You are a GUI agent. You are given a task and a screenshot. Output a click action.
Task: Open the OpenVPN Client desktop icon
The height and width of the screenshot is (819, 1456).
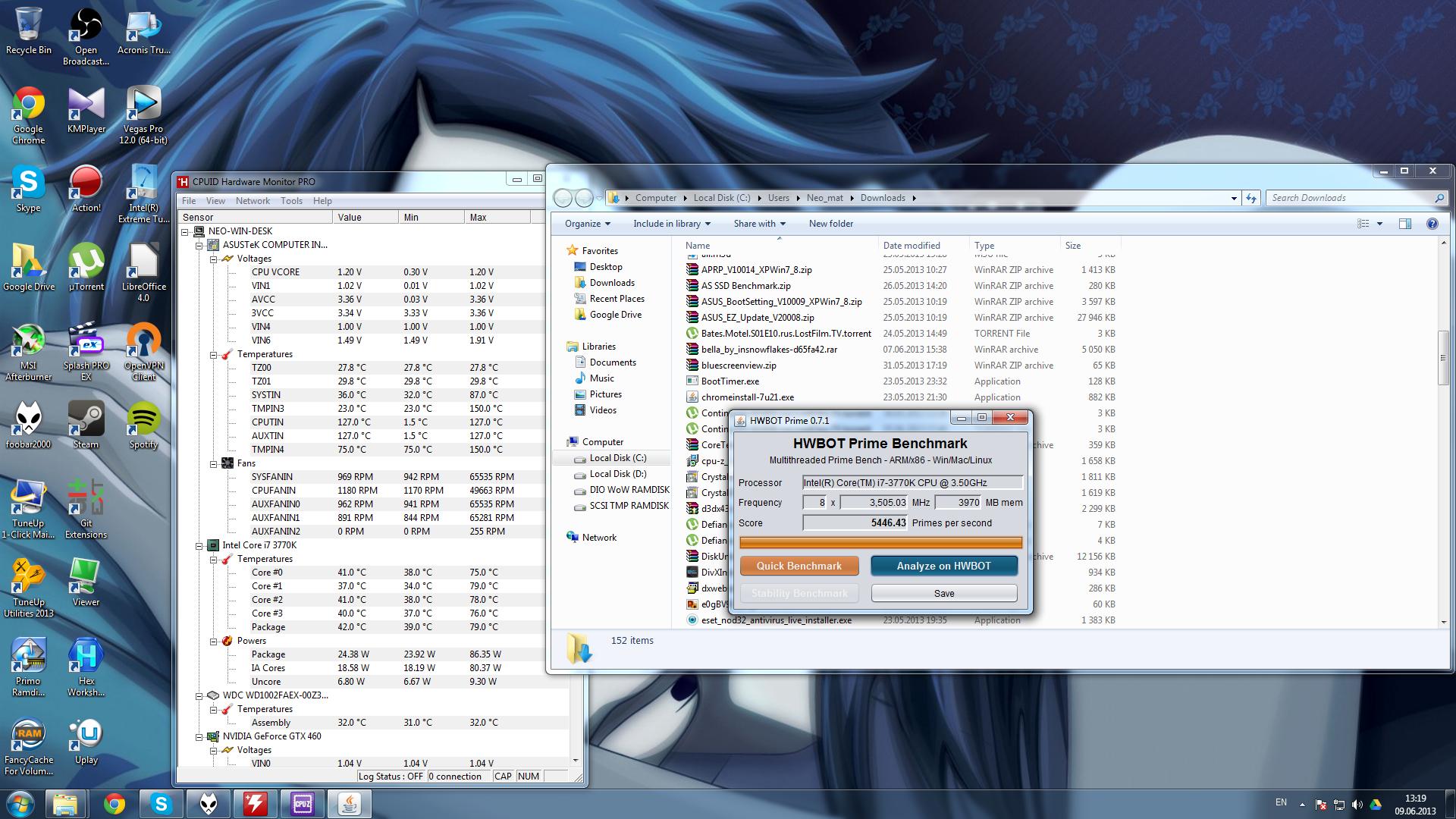143,352
